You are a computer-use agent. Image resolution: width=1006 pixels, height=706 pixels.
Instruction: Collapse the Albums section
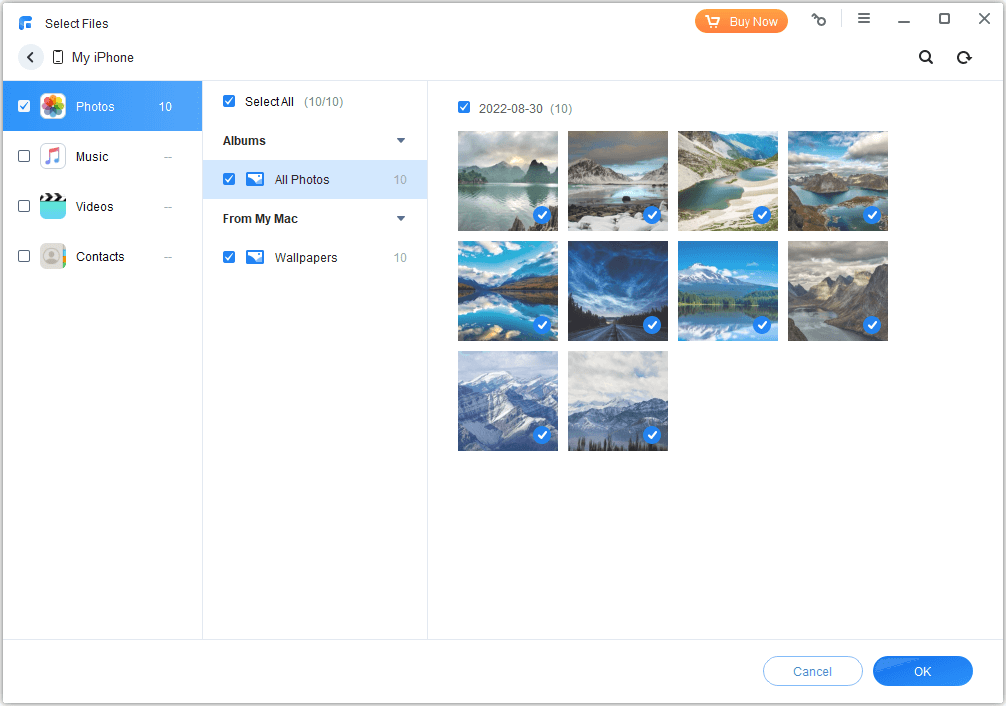[401, 141]
